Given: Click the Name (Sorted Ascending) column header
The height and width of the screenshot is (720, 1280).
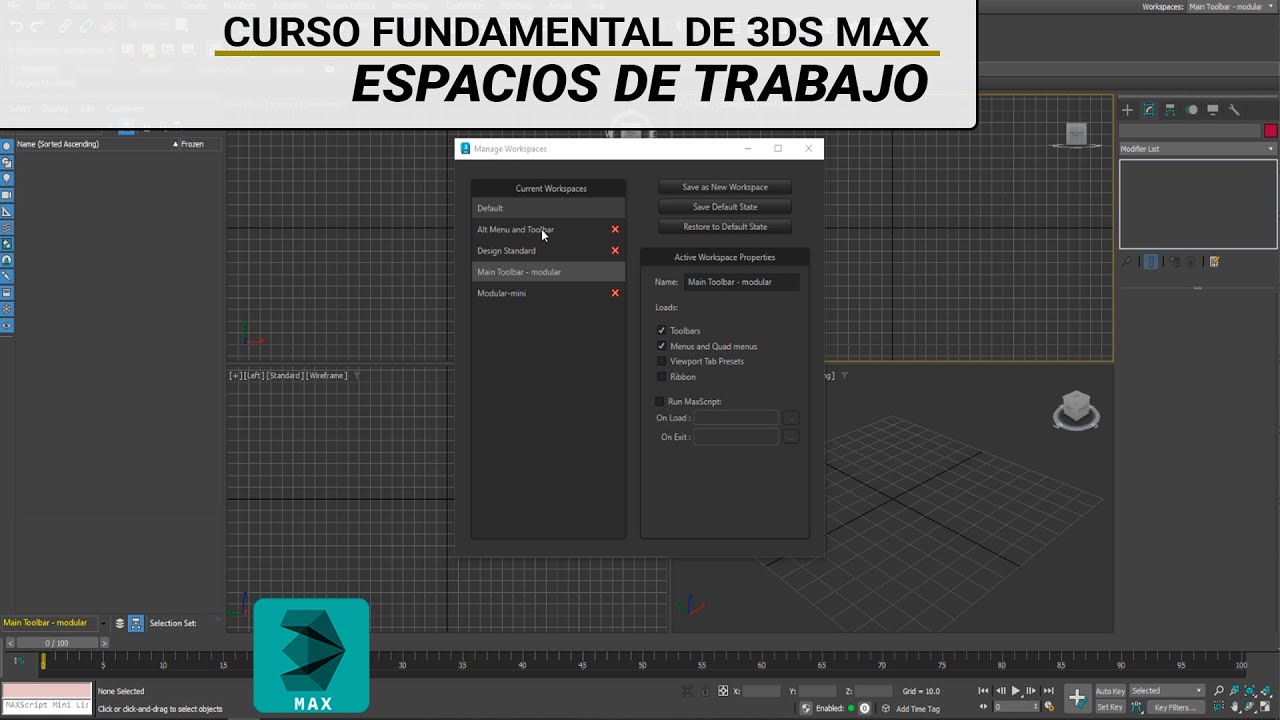Looking at the screenshot, I should pos(58,144).
